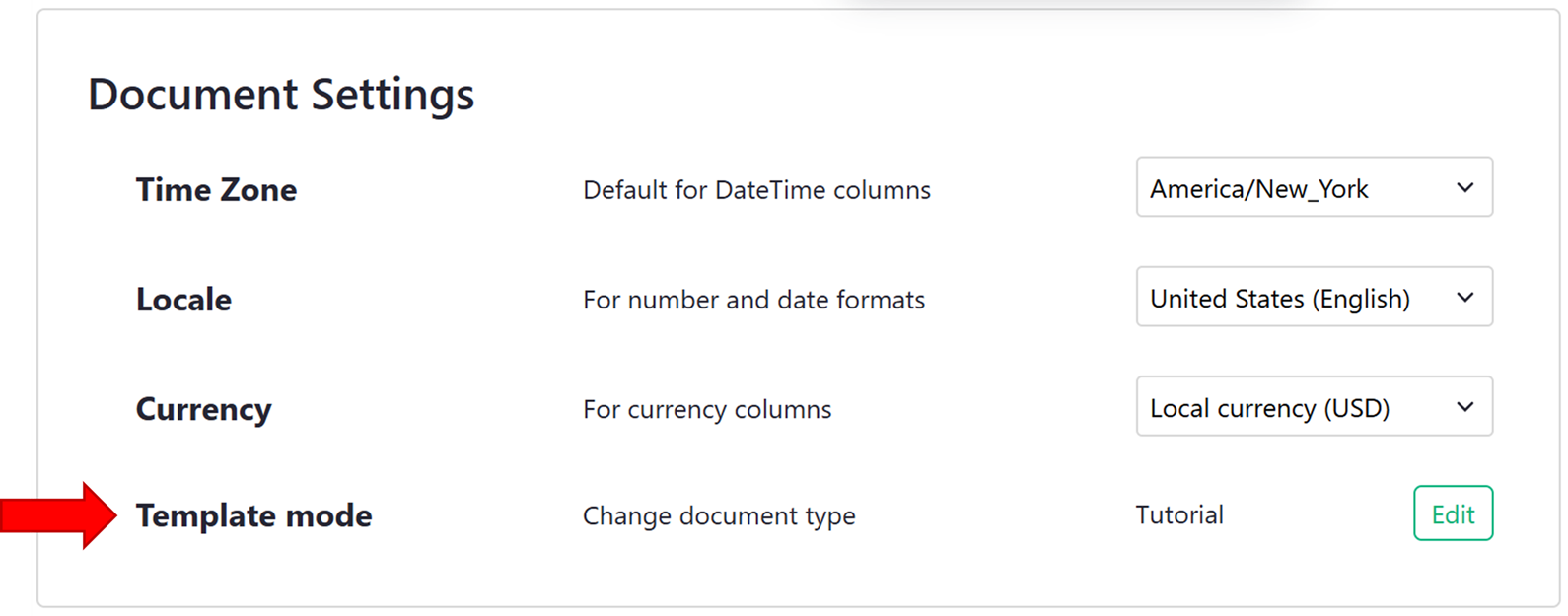Click the Document Settings heading
This screenshot has width=1568, height=616.
tap(281, 94)
